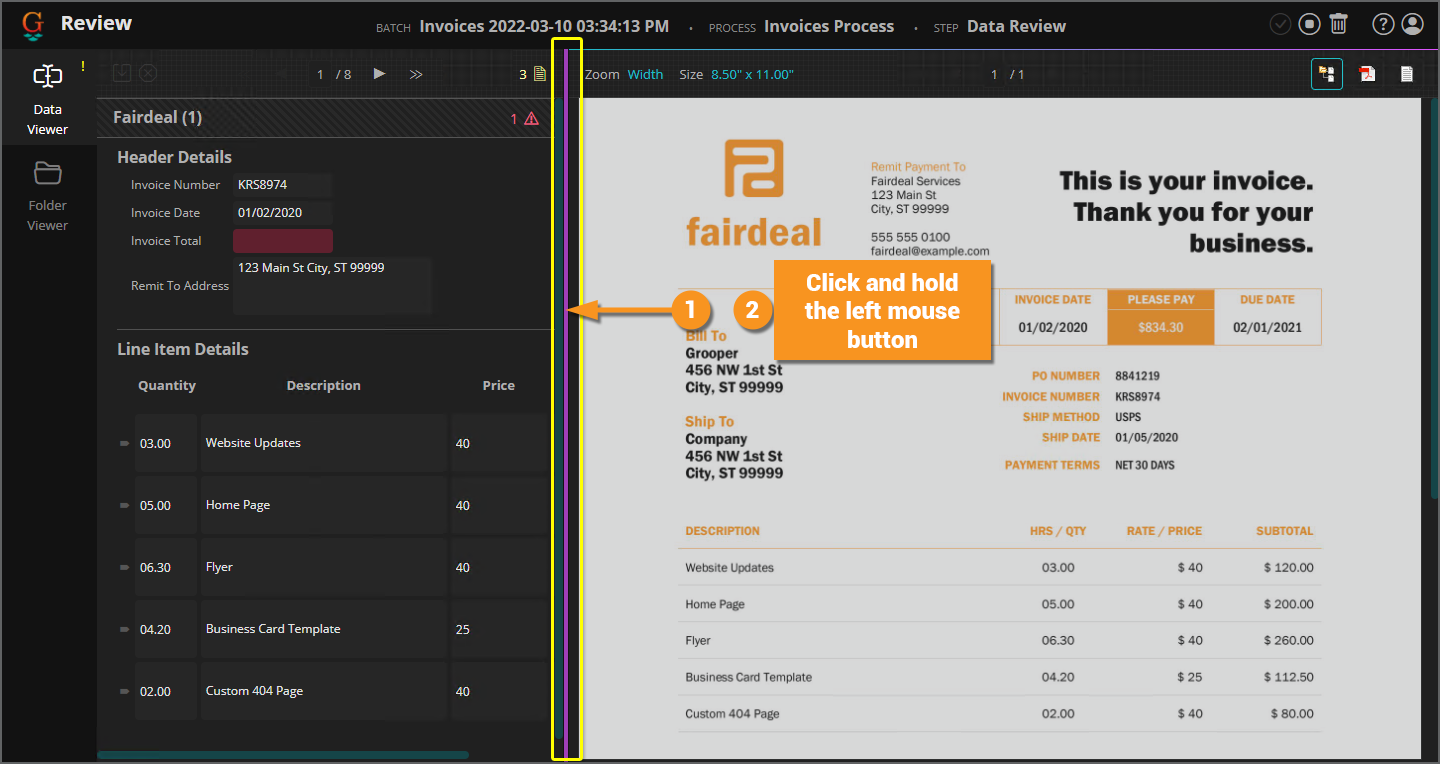Click the Invoices Process name in header

(x=829, y=26)
